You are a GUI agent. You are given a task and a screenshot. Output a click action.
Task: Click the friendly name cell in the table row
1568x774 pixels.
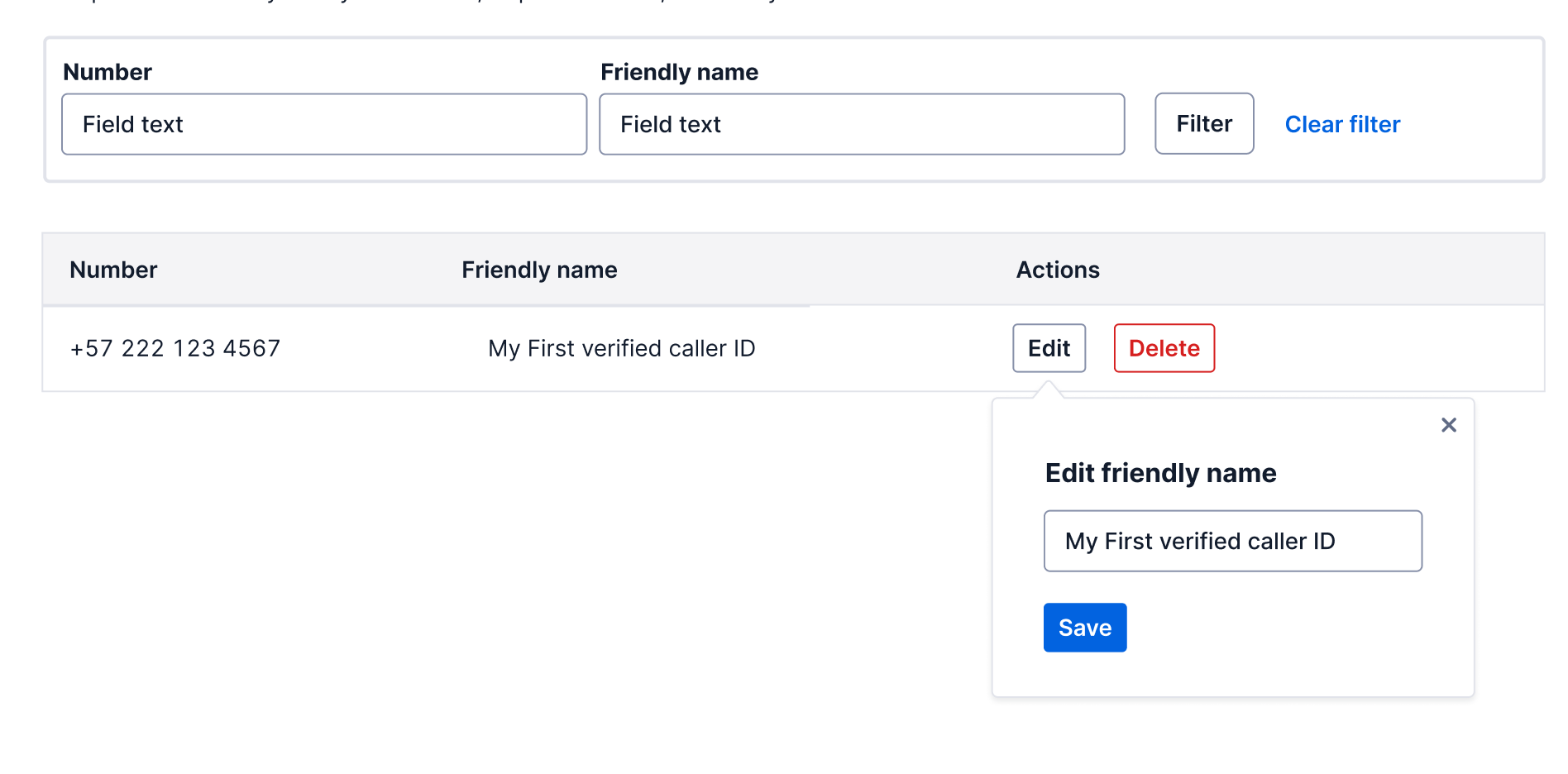click(621, 348)
